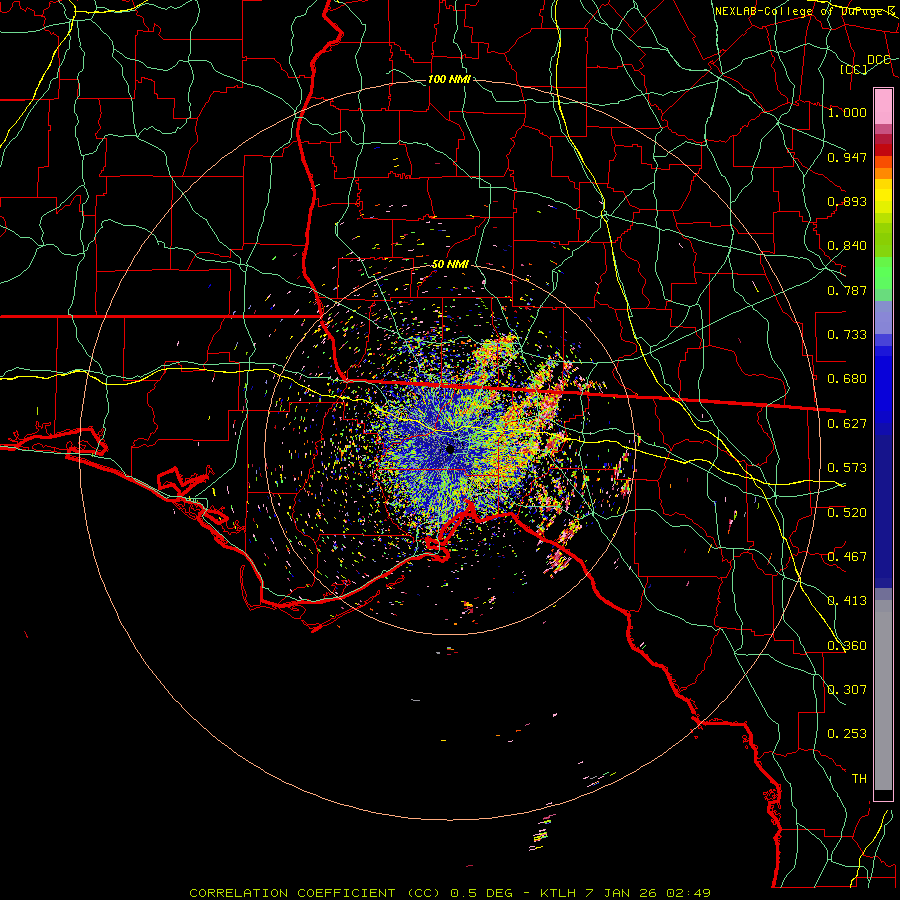Select the 0.307 color scale value

[847, 690]
